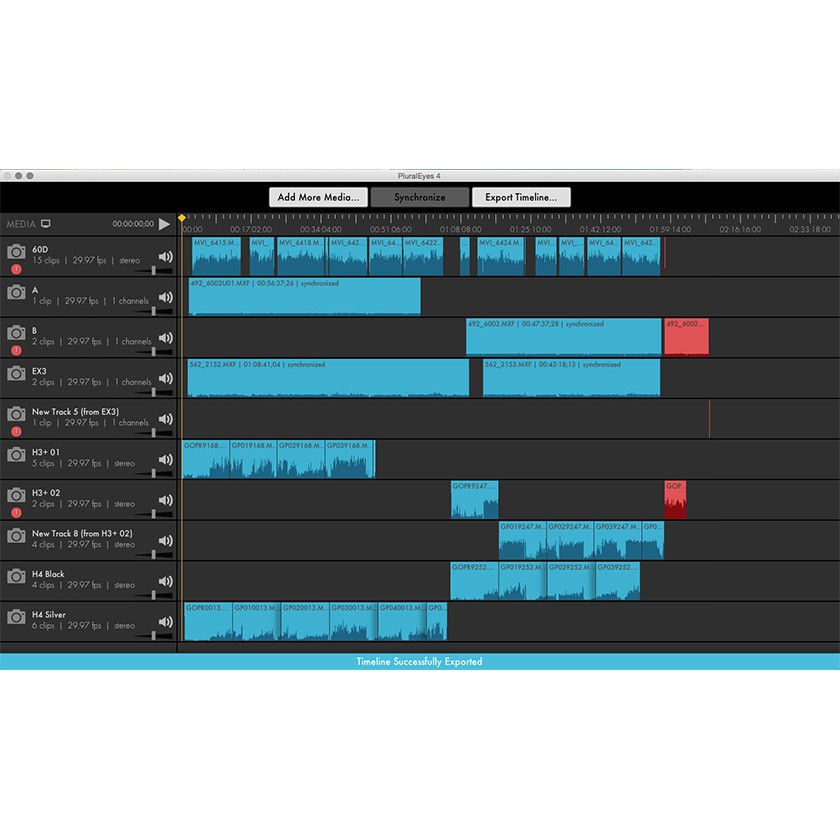This screenshot has width=840, height=840.
Task: Click the red warning badge on track B
Action: click(x=17, y=350)
